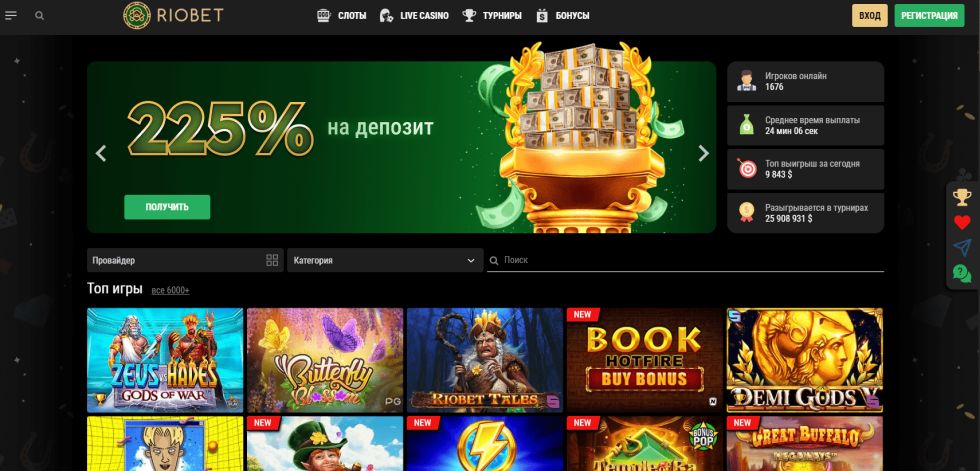
Task: Show the next banner slide
Action: tap(704, 153)
